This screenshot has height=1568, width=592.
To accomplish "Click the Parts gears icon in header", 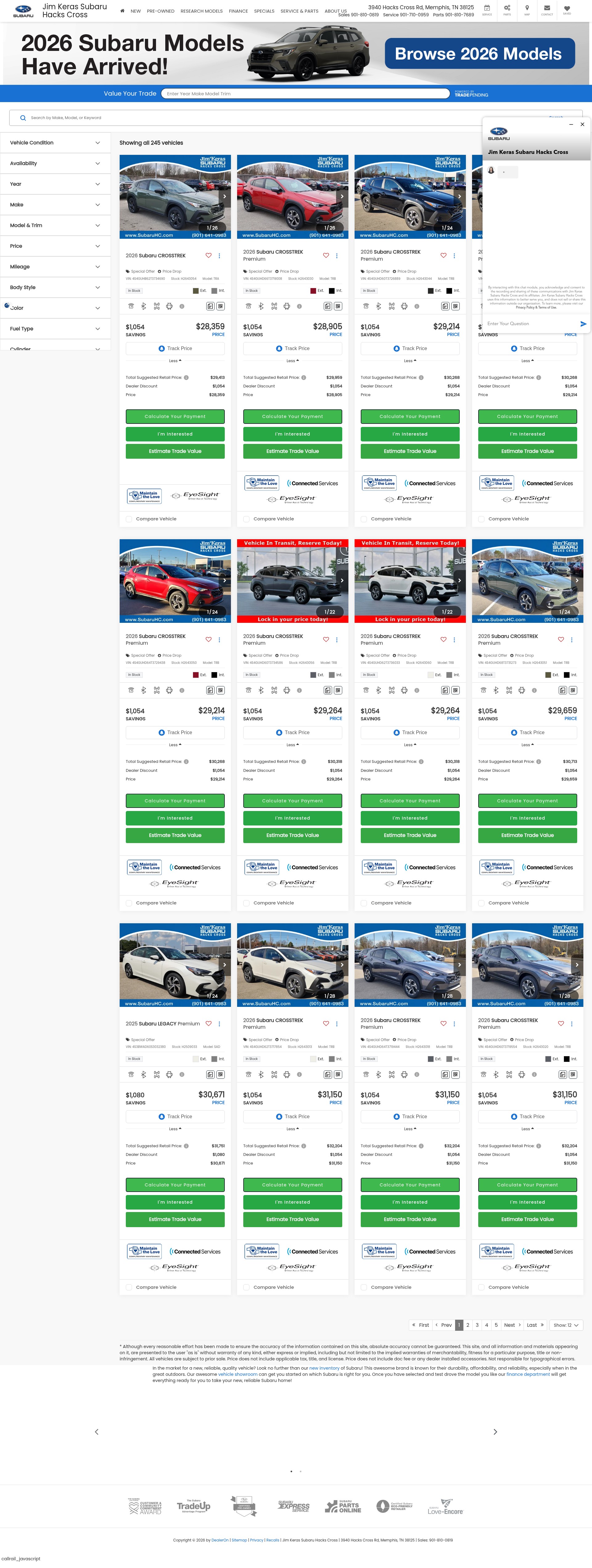I will pos(507,9).
